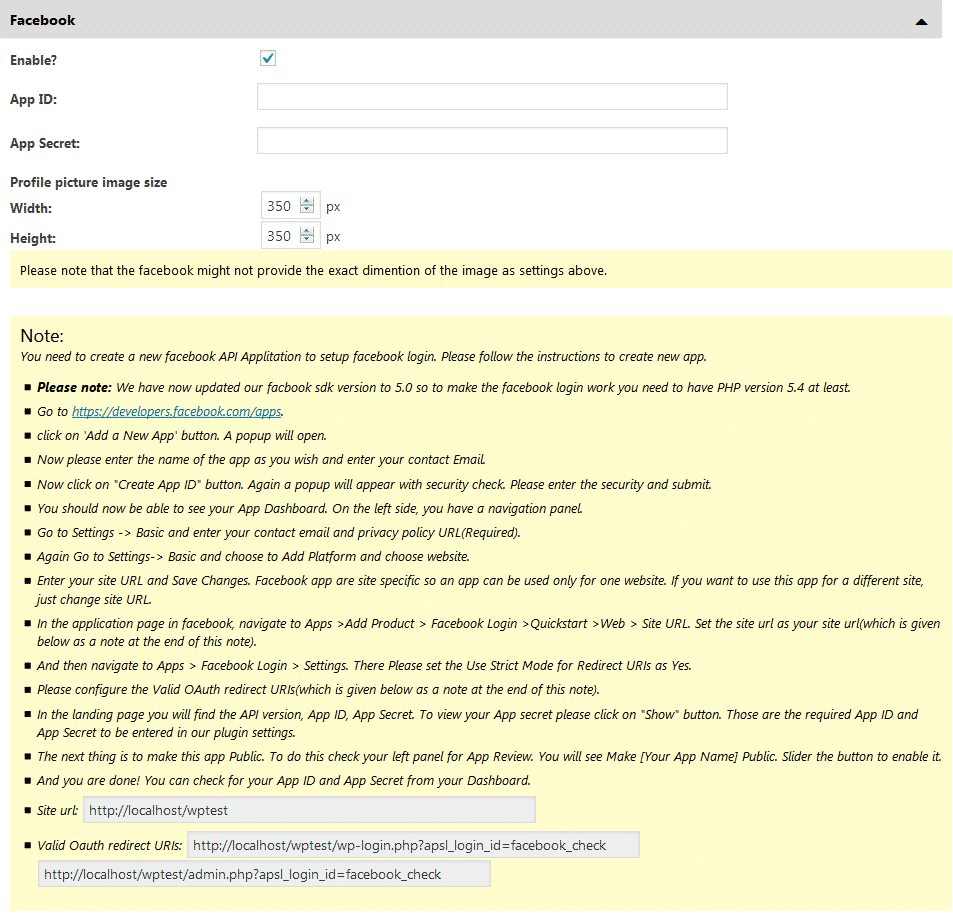The image size is (953, 922).
Task: Click the px unit beside the Width field
Action: tap(333, 207)
